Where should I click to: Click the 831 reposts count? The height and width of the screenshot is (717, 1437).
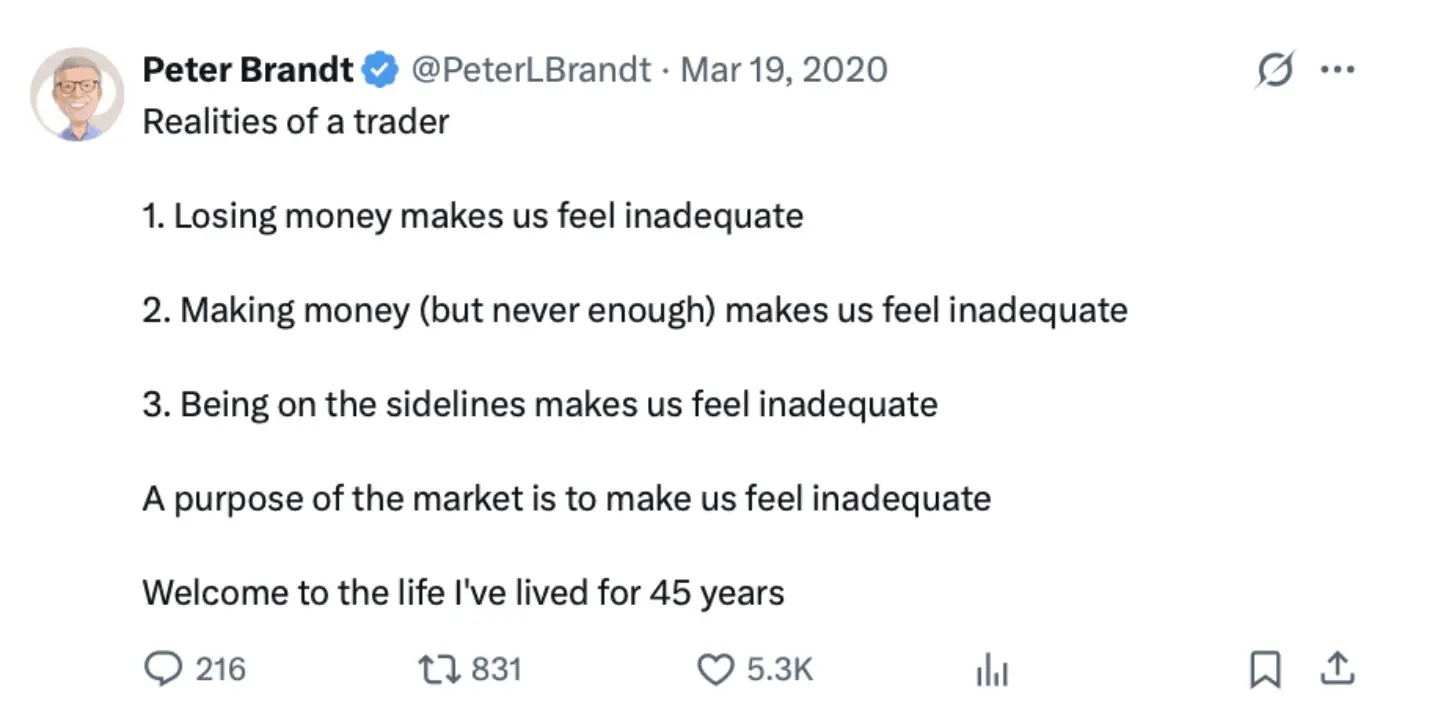pyautogui.click(x=496, y=669)
